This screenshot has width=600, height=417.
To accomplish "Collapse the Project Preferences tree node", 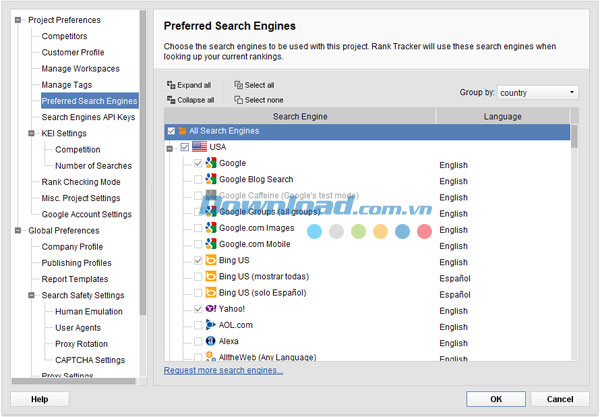I will tap(17, 20).
